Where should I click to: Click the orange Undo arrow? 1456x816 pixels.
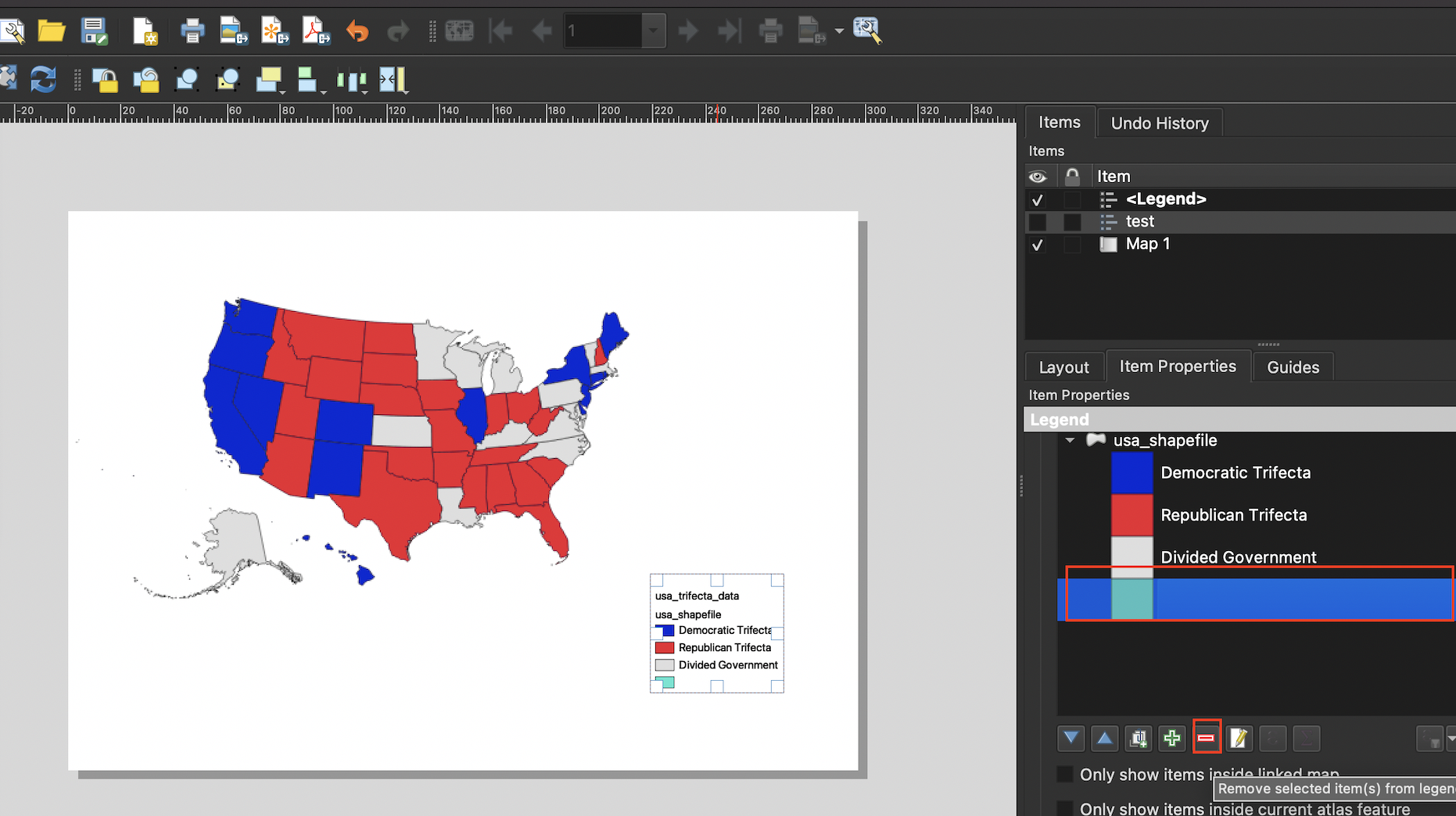coord(357,31)
